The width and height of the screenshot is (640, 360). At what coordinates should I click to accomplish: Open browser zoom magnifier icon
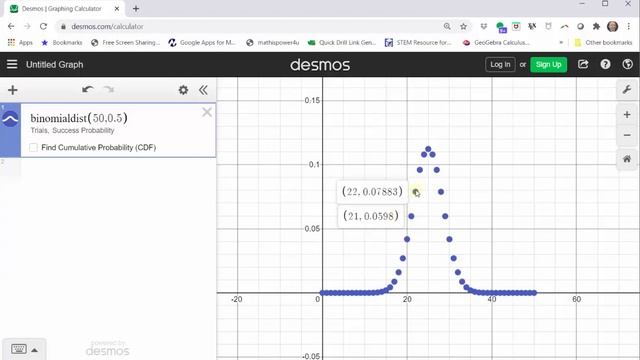tap(447, 27)
